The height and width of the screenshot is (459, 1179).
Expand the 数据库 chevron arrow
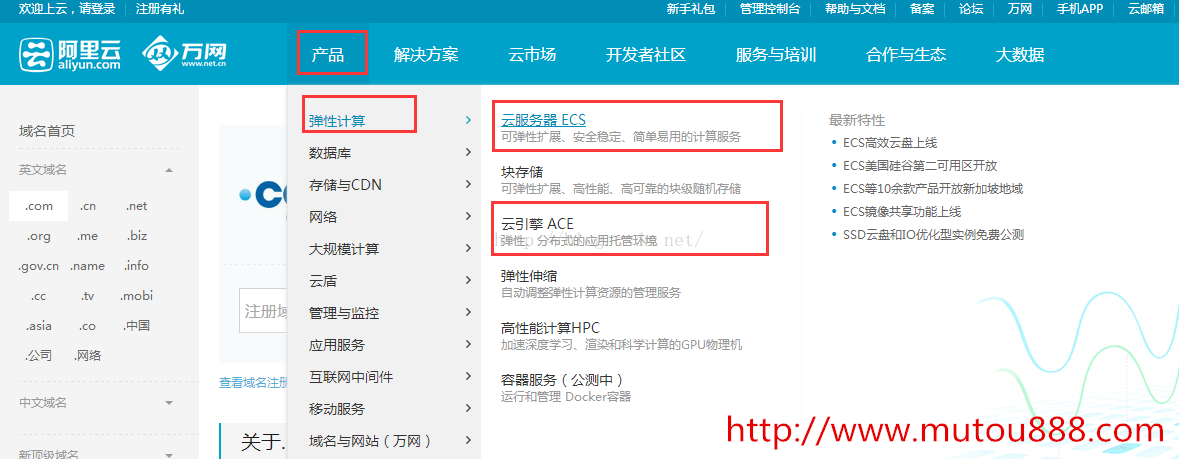point(468,152)
